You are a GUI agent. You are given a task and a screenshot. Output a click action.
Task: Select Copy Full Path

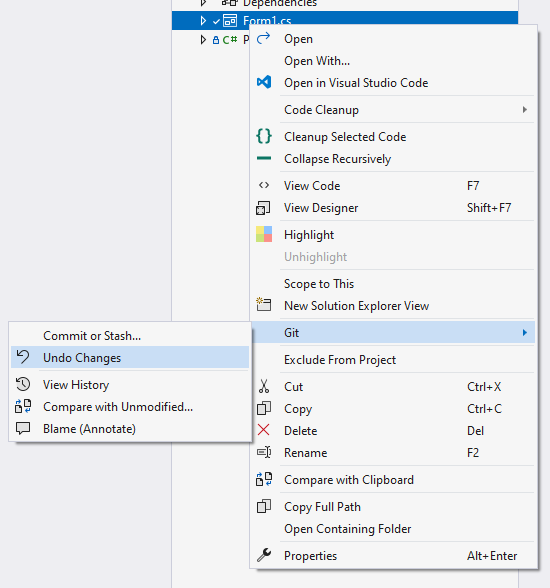393,507
